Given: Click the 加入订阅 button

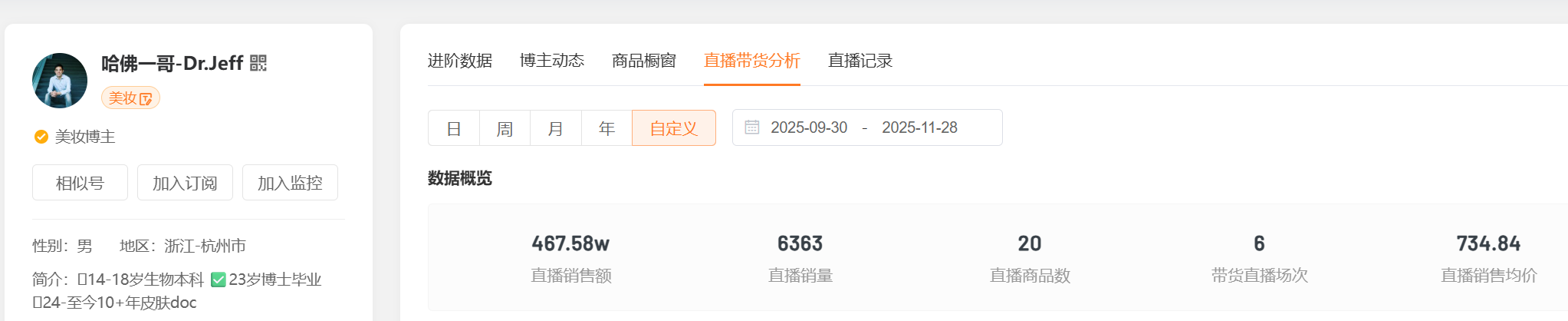Looking at the screenshot, I should point(185,183).
